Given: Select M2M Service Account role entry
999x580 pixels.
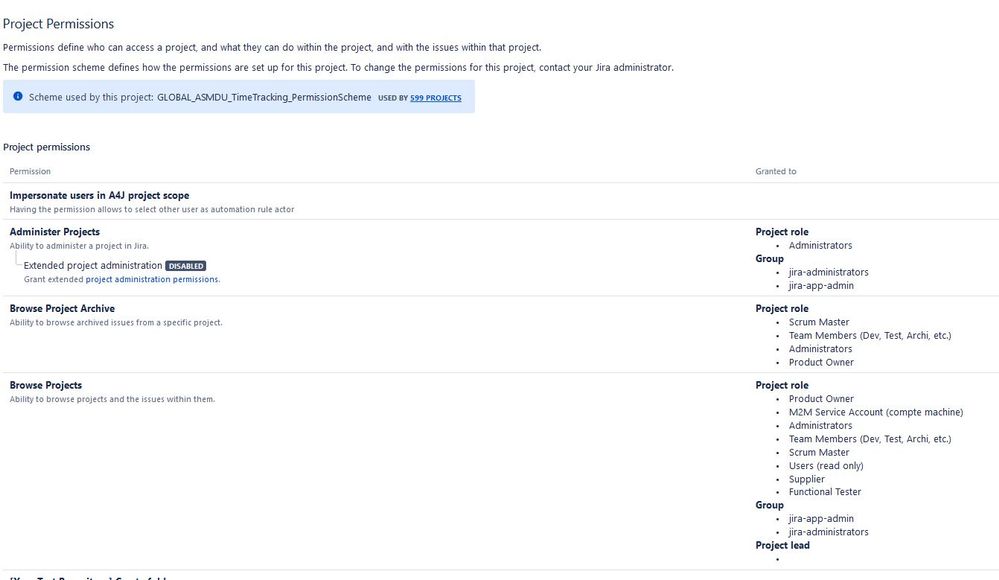Looking at the screenshot, I should click(x=874, y=411).
